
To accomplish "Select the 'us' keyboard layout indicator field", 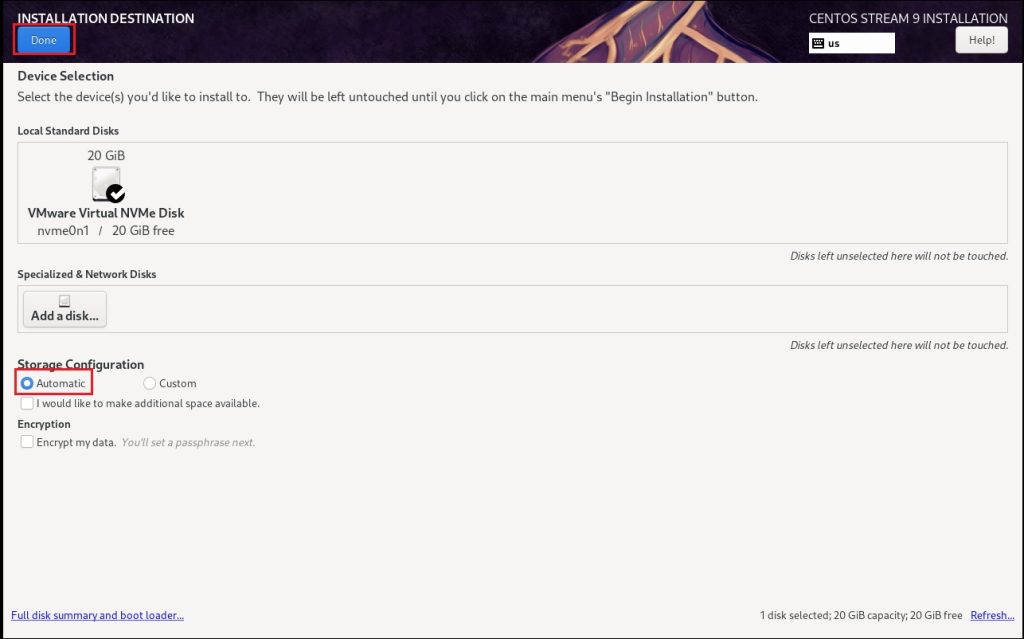I will click(858, 43).
